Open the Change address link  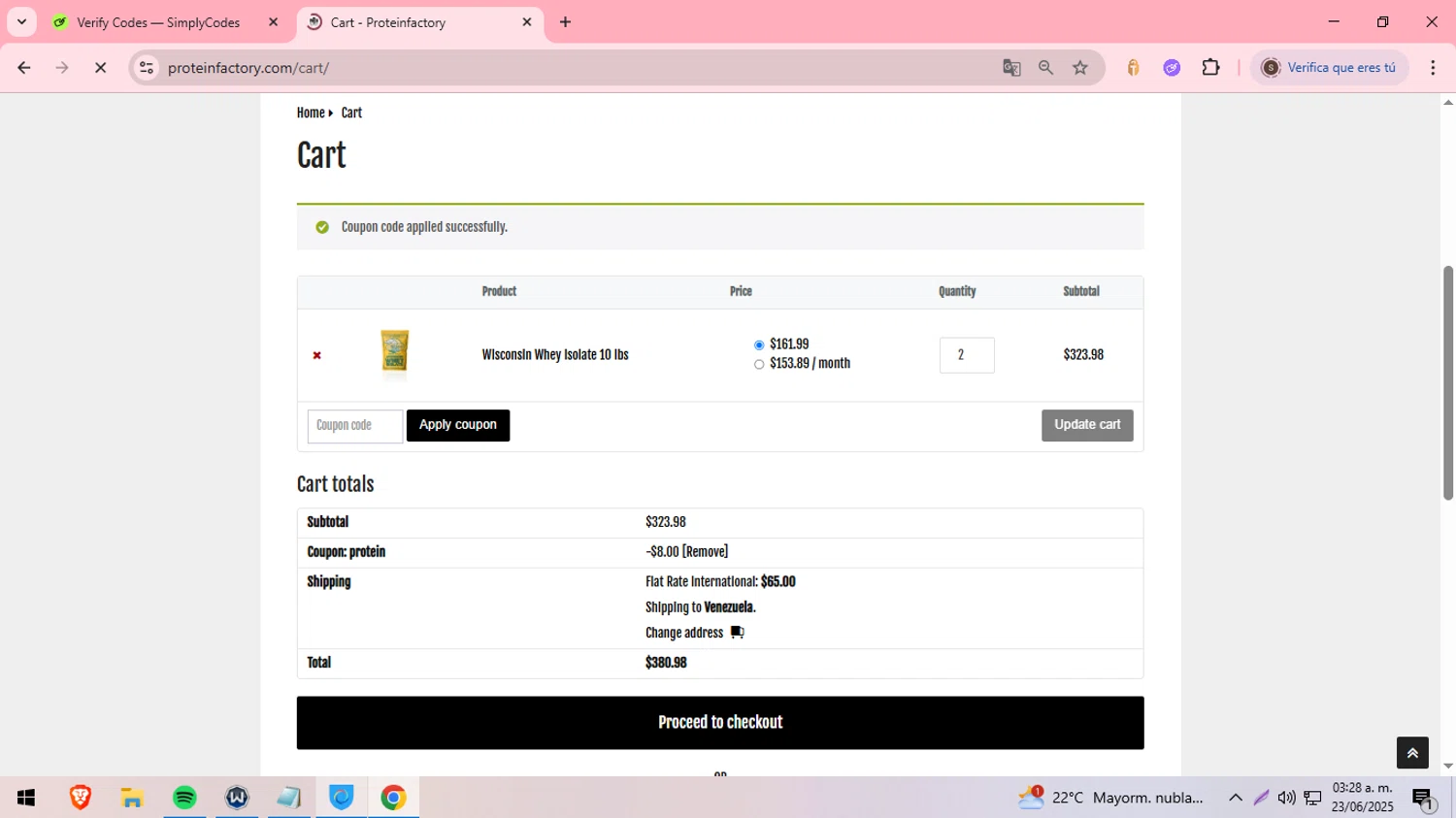tap(684, 633)
